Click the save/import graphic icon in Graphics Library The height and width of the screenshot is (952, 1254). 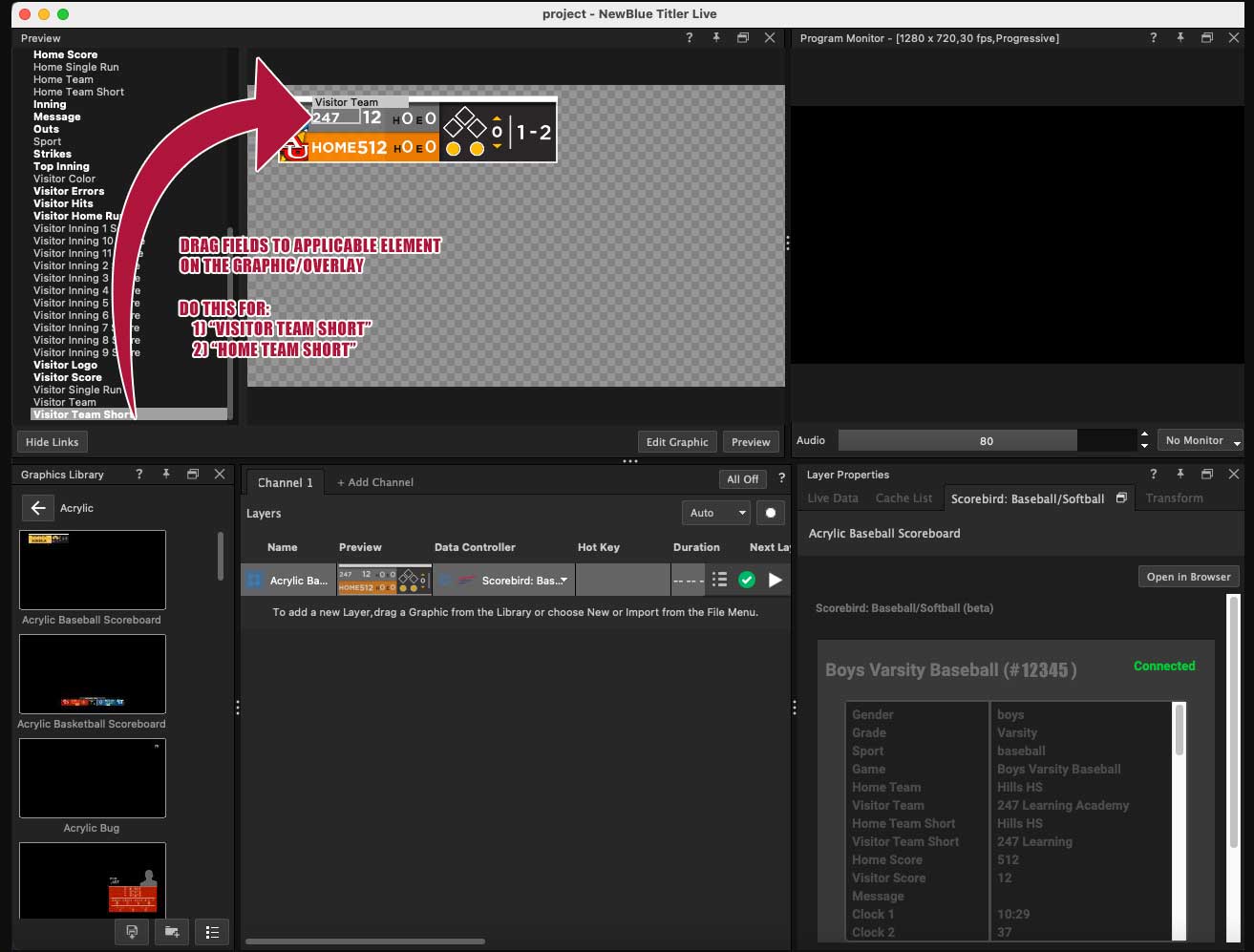tap(132, 932)
